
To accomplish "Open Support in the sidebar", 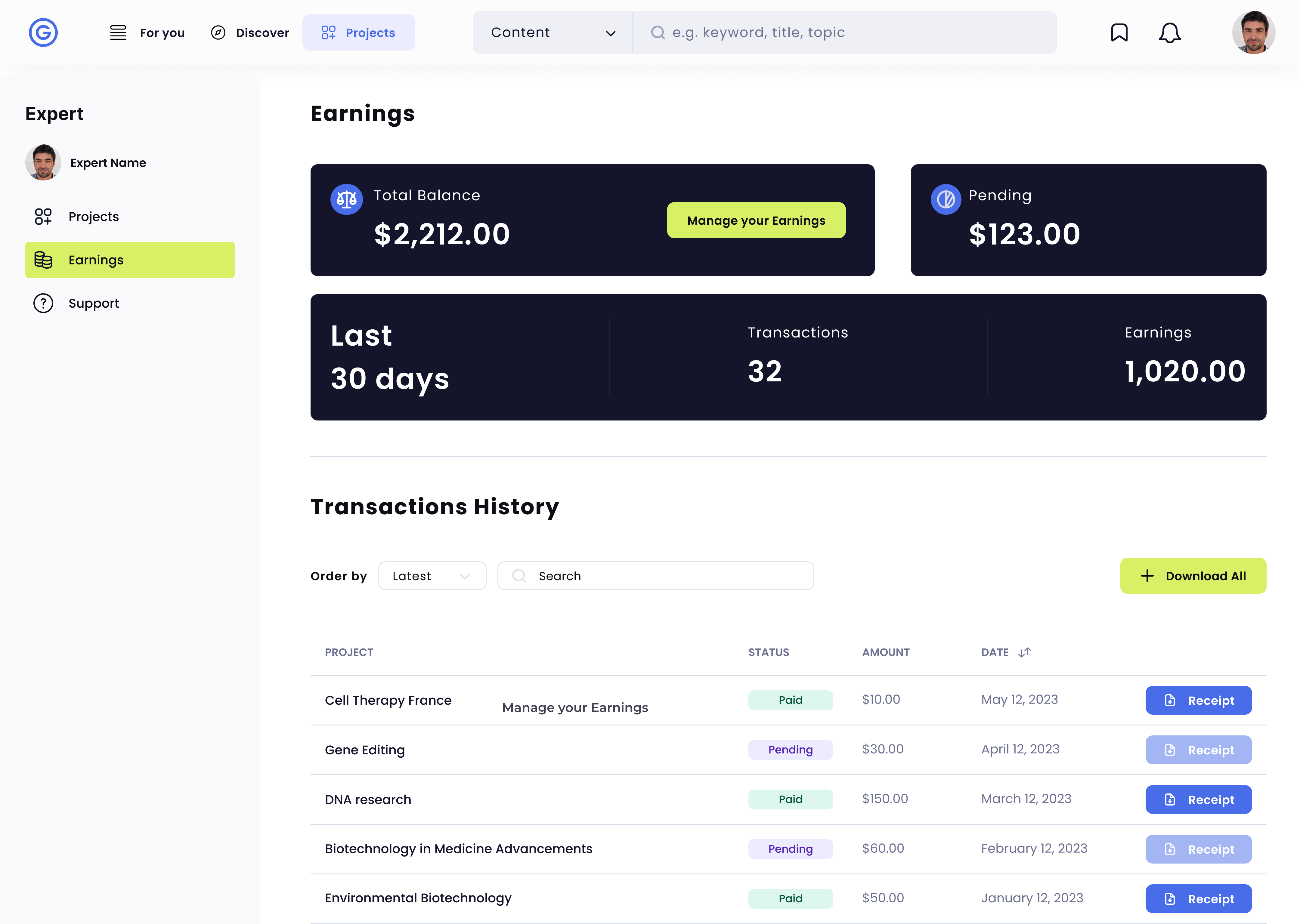I will pos(130,303).
